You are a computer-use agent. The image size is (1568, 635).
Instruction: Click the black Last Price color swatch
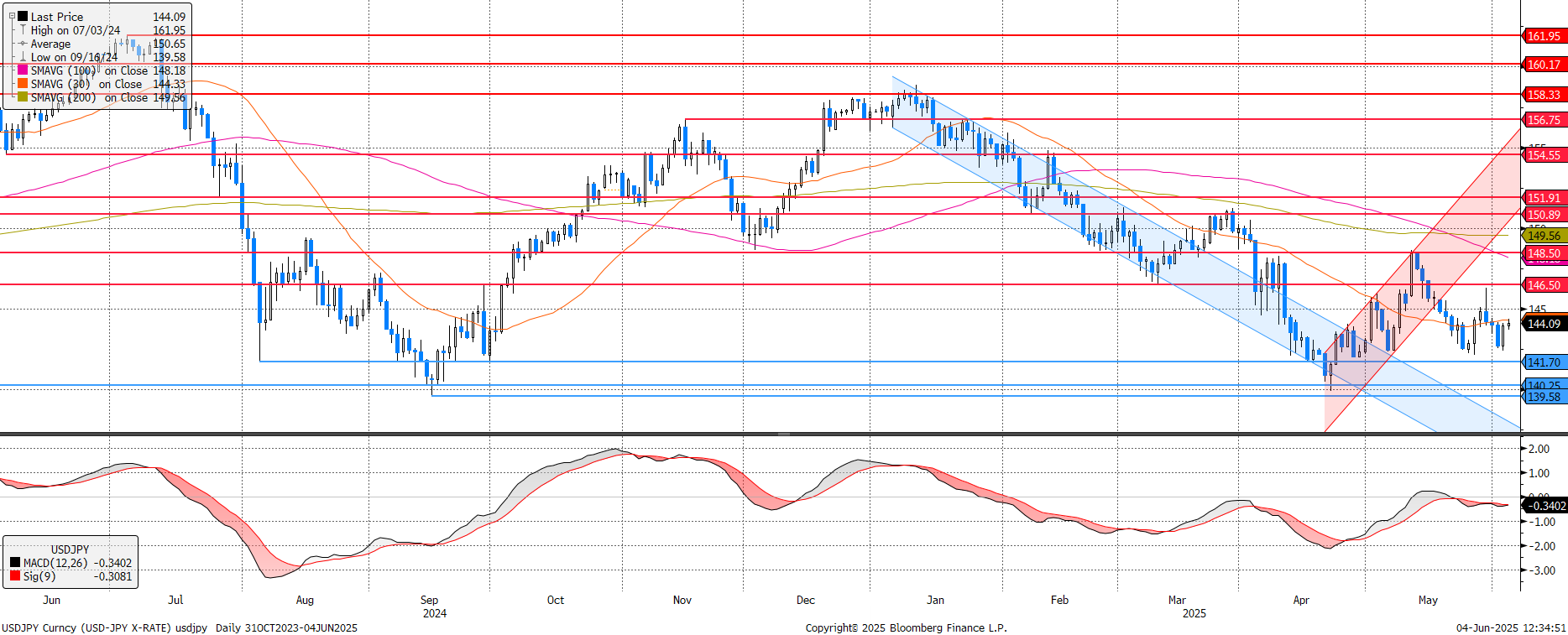click(x=23, y=17)
